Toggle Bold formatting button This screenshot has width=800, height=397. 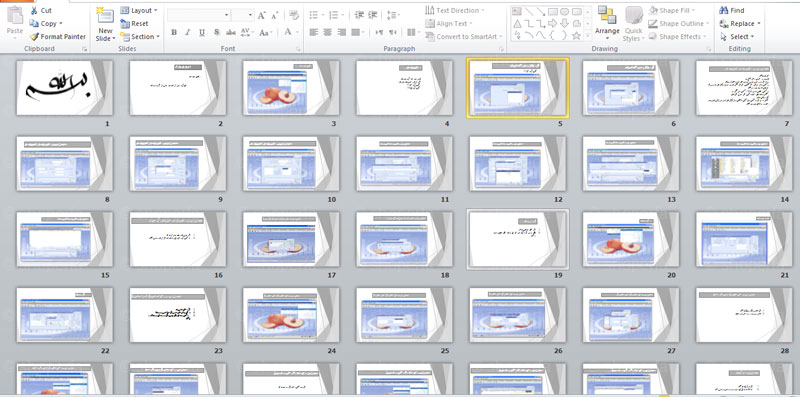(x=173, y=32)
